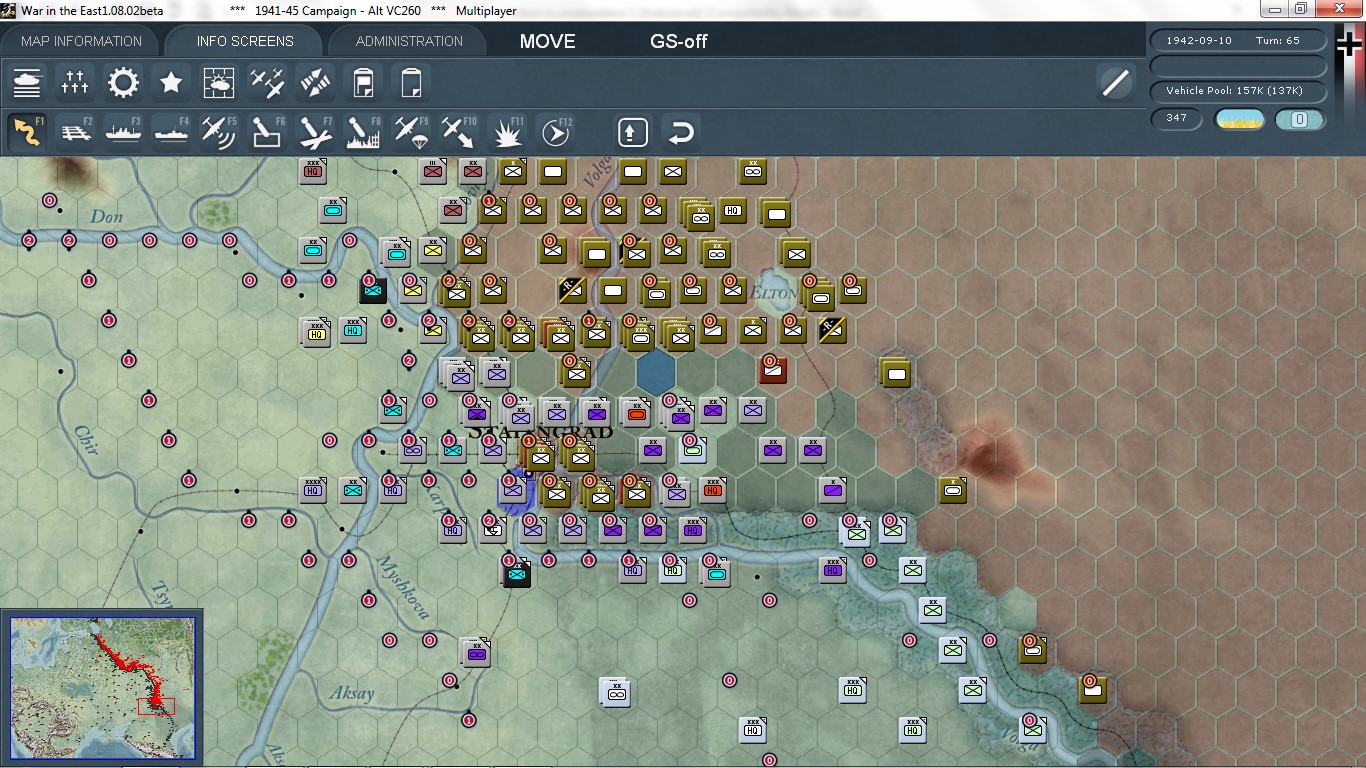Select F2 rail movement mode

point(75,132)
